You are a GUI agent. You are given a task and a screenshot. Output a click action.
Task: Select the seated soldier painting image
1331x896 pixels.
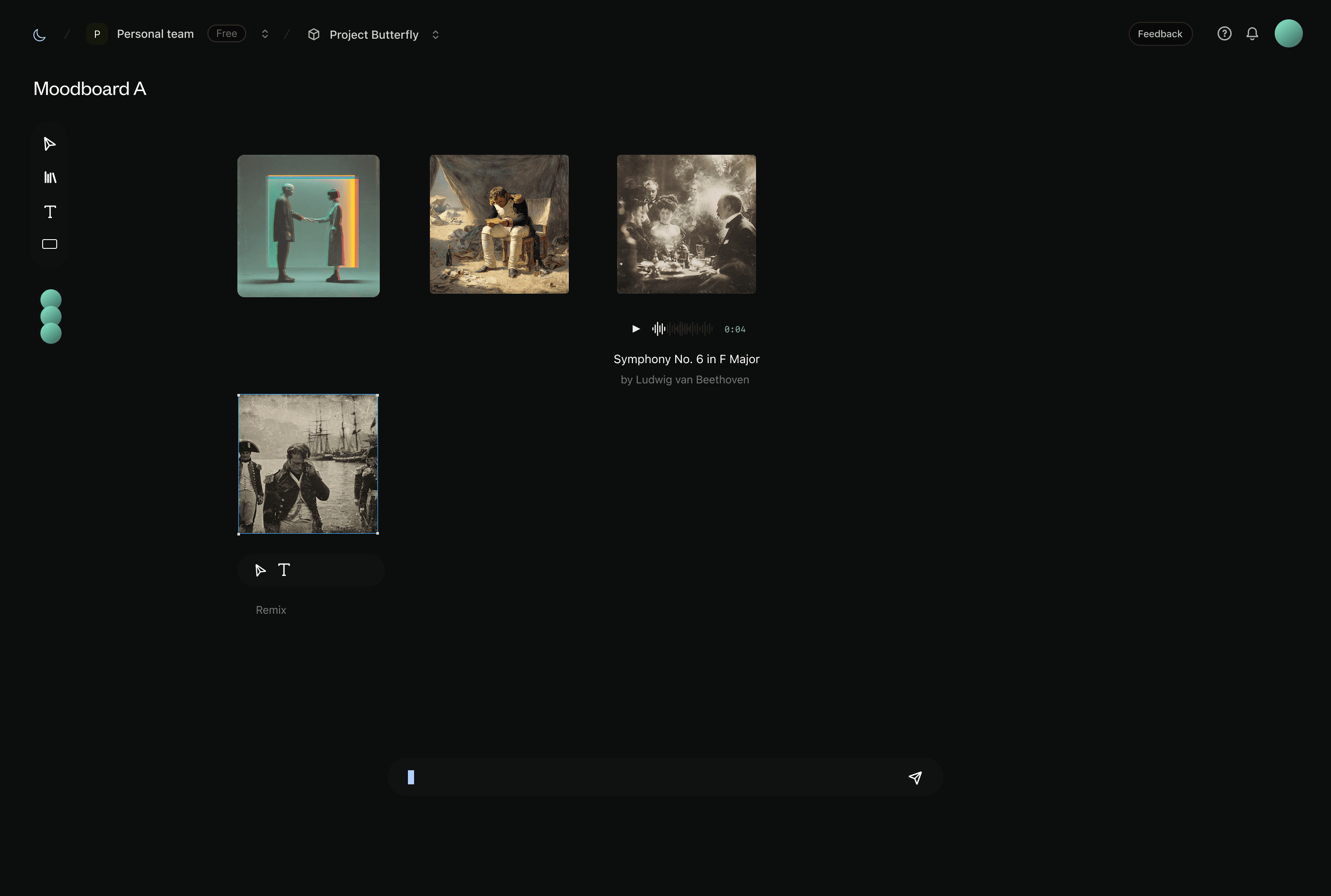499,224
